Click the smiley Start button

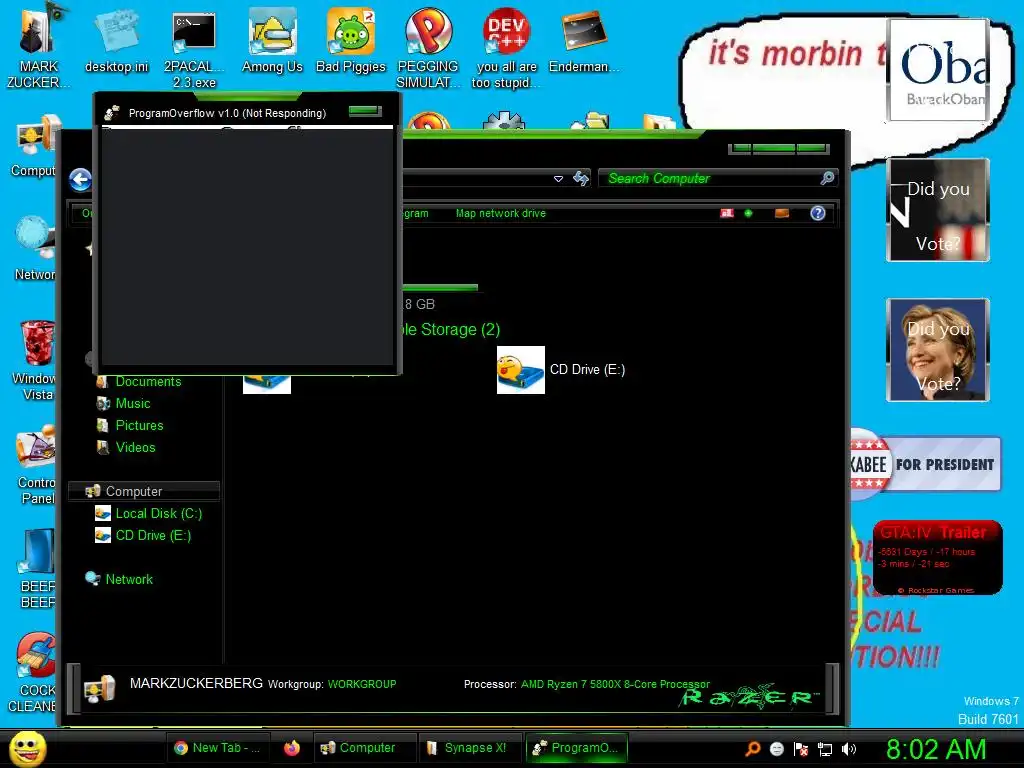[27, 748]
